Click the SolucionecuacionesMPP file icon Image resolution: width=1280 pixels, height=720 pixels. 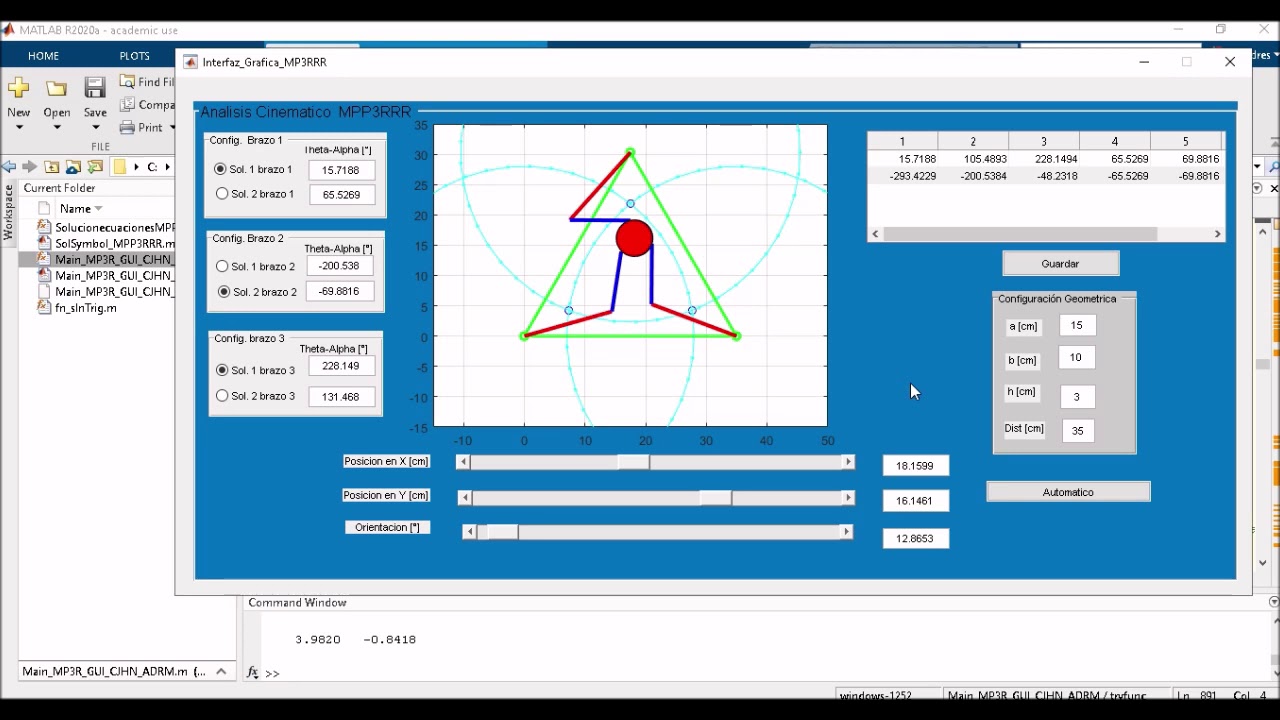(44, 227)
